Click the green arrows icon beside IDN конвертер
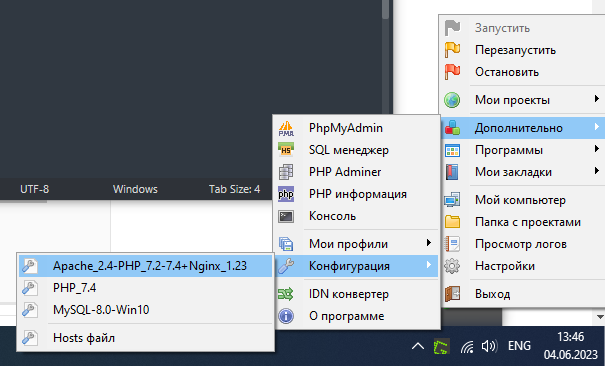This screenshot has height=366, width=605. point(286,294)
